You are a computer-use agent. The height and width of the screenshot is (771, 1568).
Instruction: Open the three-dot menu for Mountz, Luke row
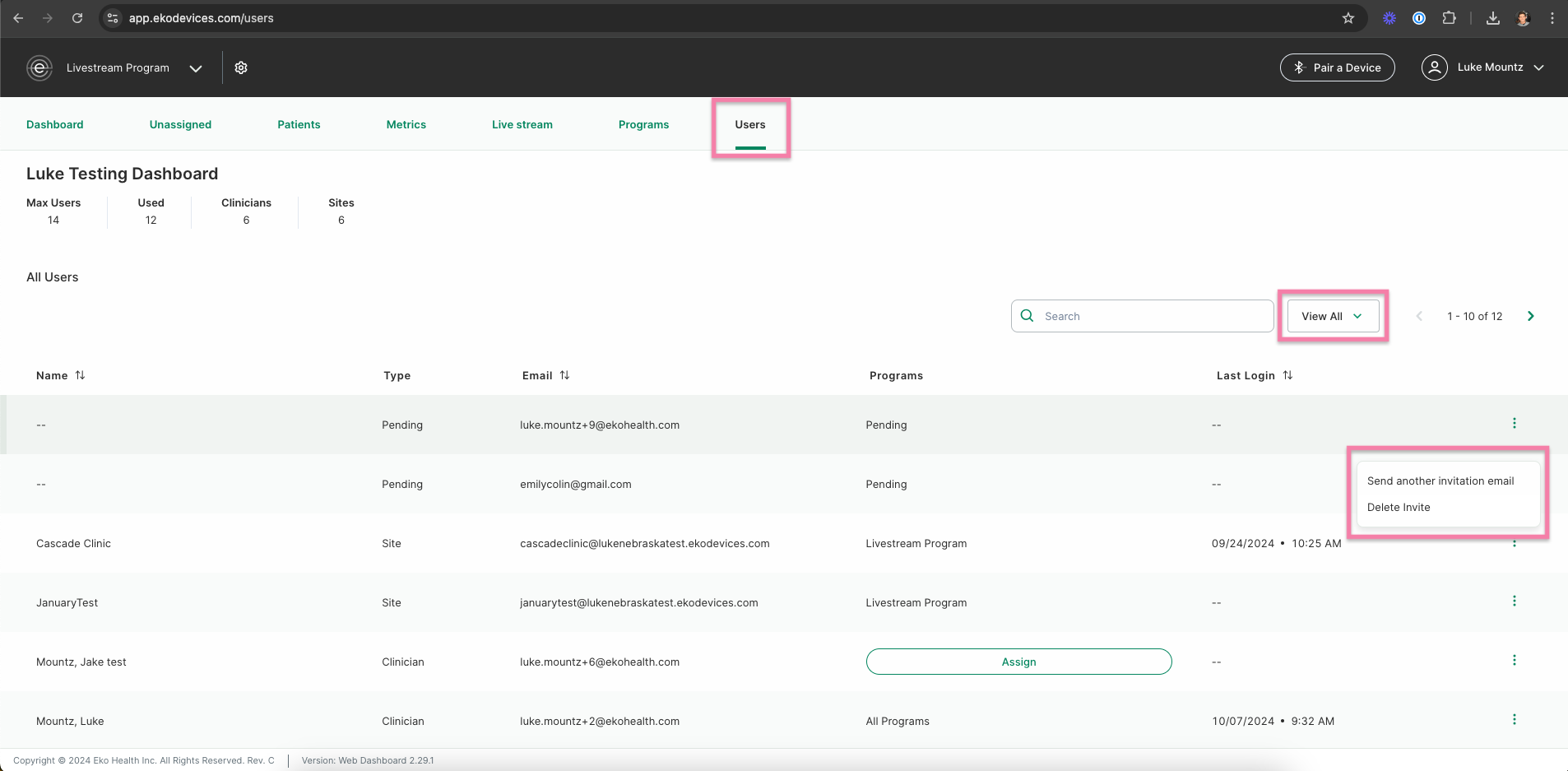1514,720
